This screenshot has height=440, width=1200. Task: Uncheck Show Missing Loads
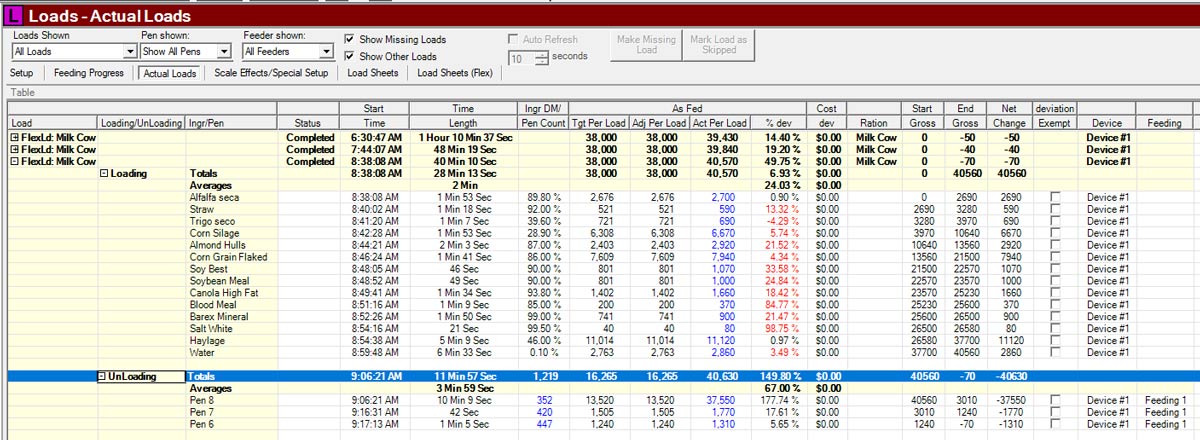(x=349, y=39)
